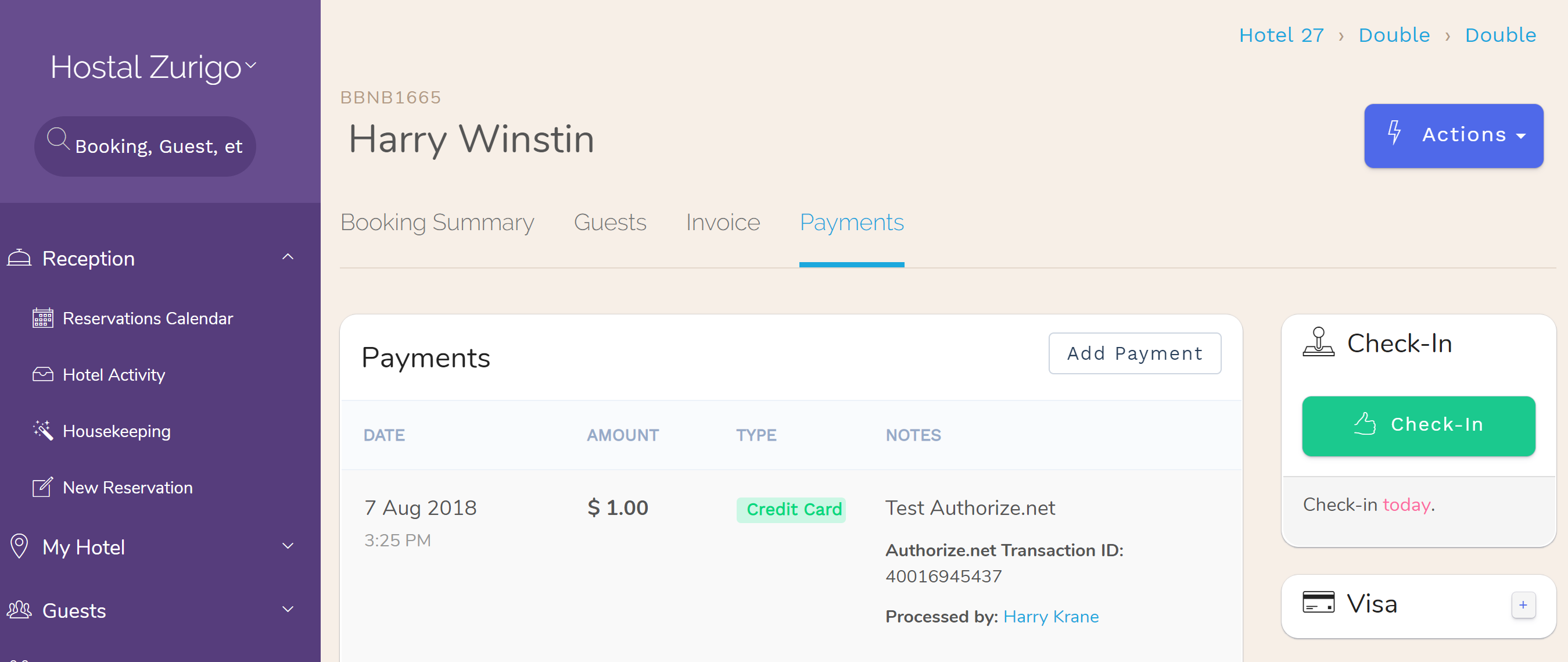Click the thumbs-up icon on Check-In button
Screen dimensions: 1568x662
click(1365, 424)
